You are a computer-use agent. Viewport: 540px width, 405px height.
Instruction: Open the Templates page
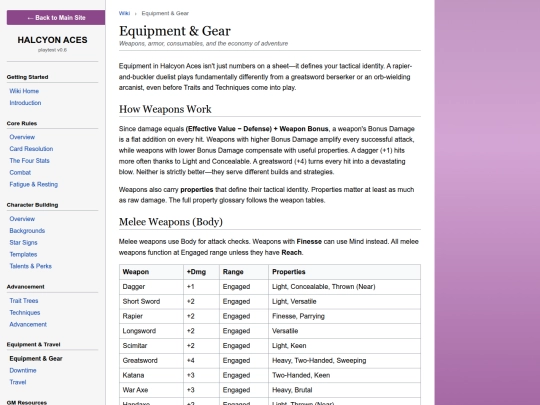[x=23, y=254]
